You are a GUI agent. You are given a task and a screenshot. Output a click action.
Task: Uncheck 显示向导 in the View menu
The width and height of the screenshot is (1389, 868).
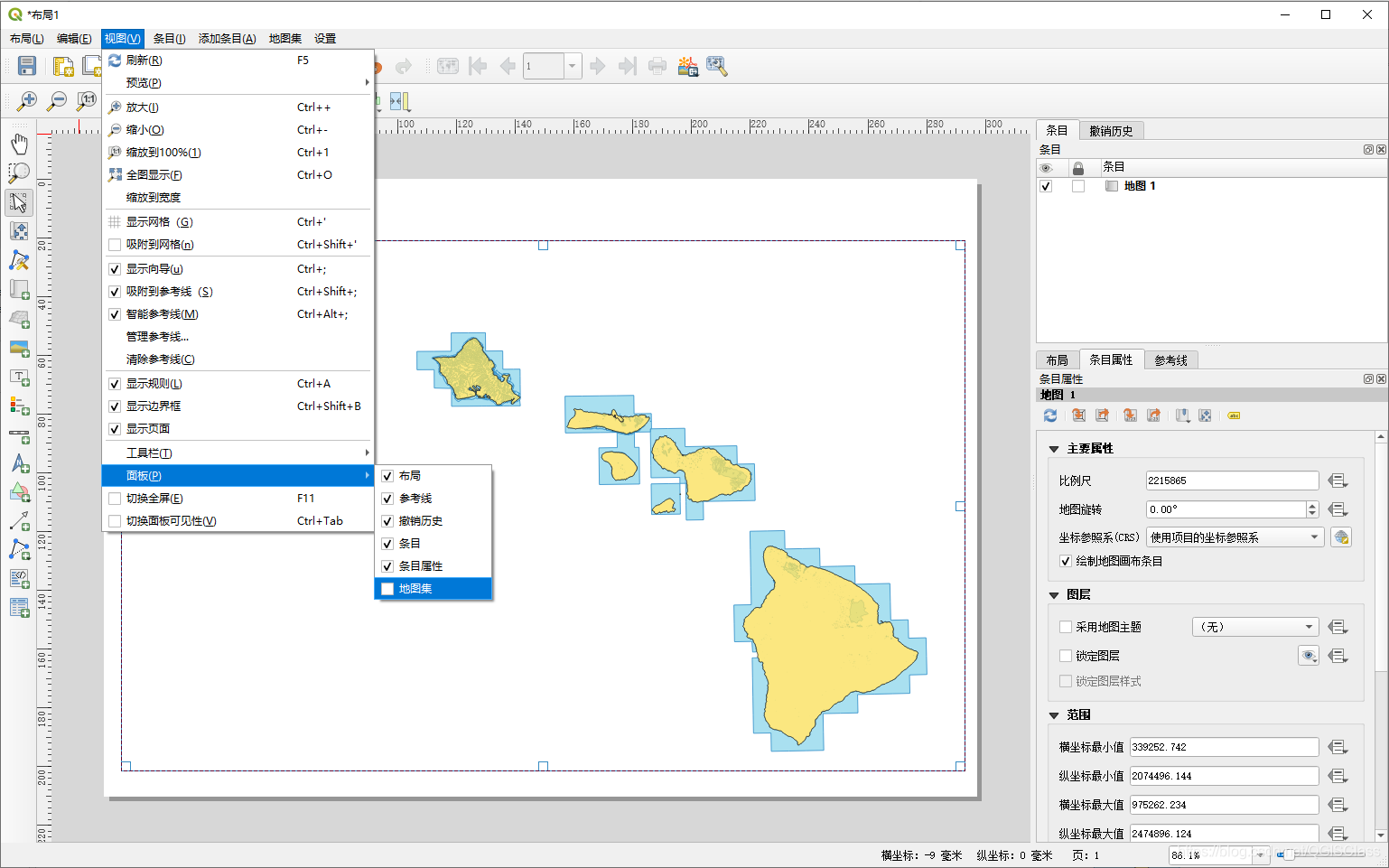click(x=115, y=269)
